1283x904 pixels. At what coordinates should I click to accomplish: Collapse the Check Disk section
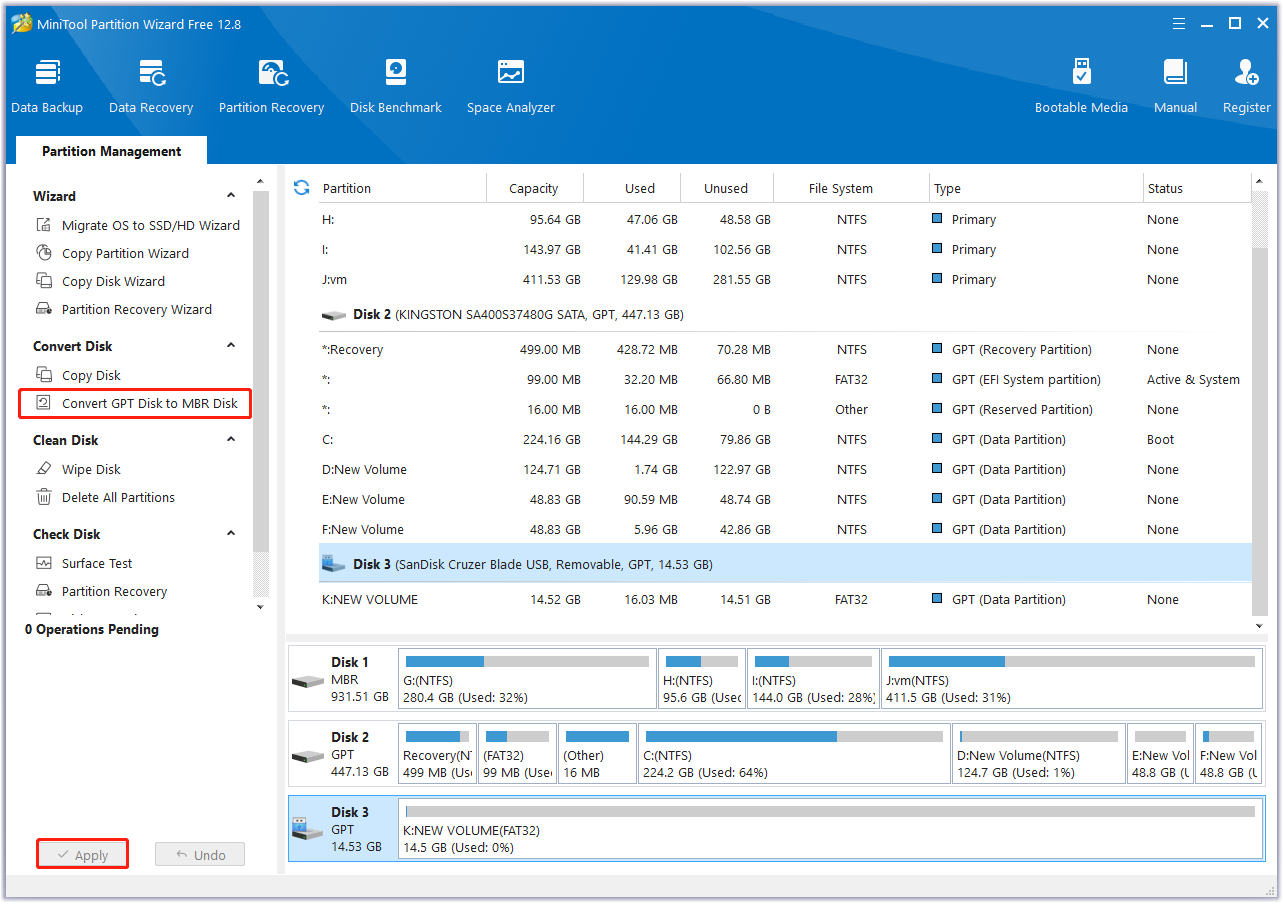(x=231, y=534)
